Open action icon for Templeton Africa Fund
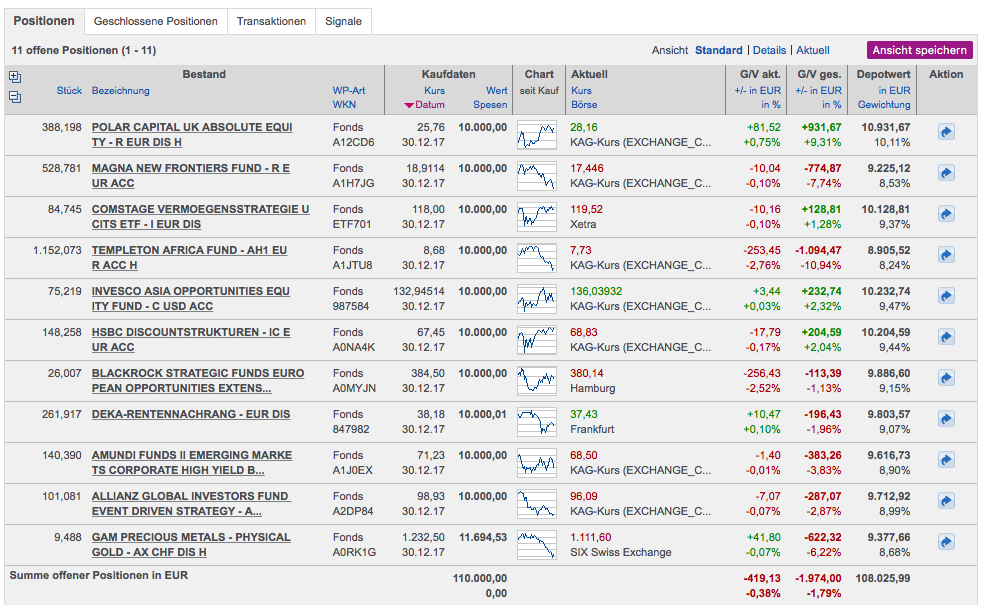The height and width of the screenshot is (605, 983). coord(946,255)
